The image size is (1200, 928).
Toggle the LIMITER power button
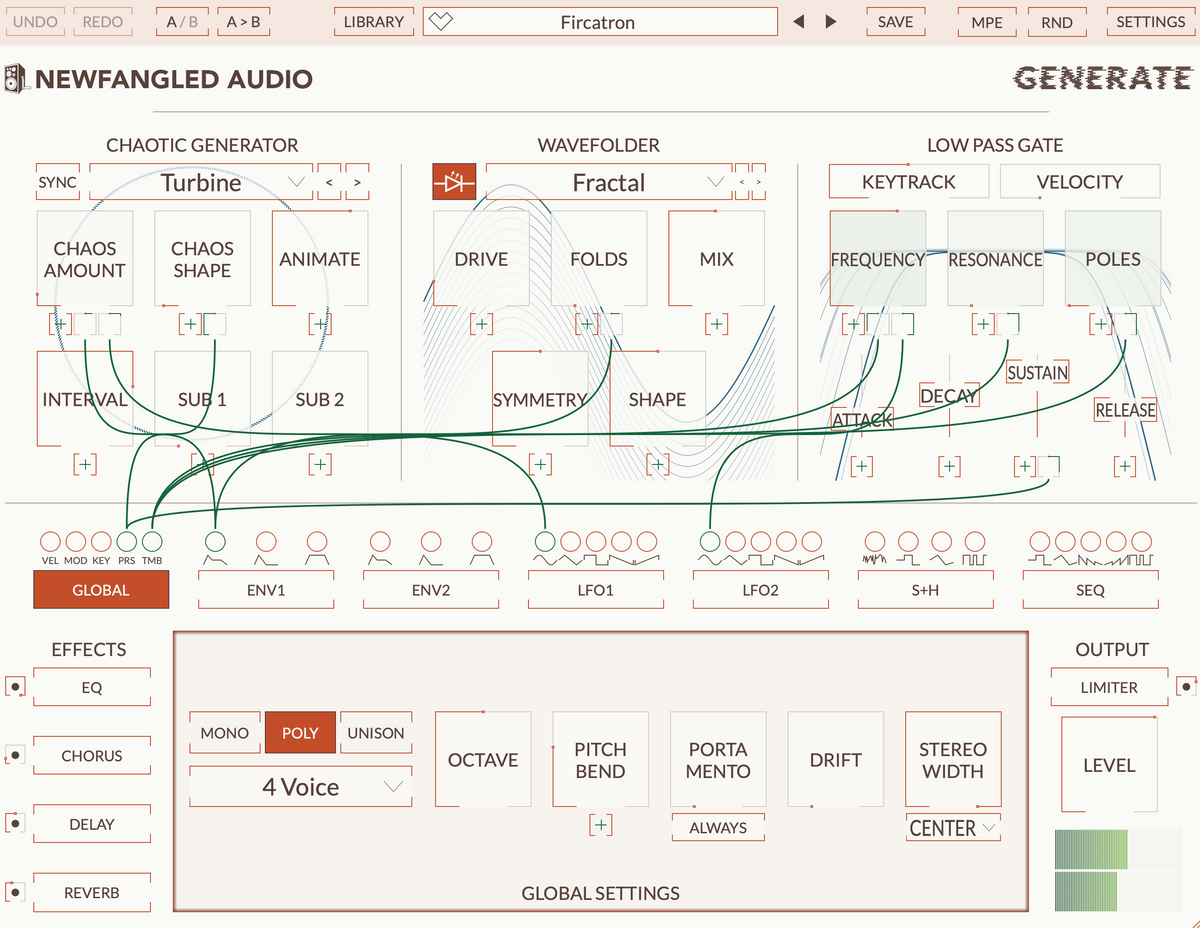pyautogui.click(x=1185, y=687)
